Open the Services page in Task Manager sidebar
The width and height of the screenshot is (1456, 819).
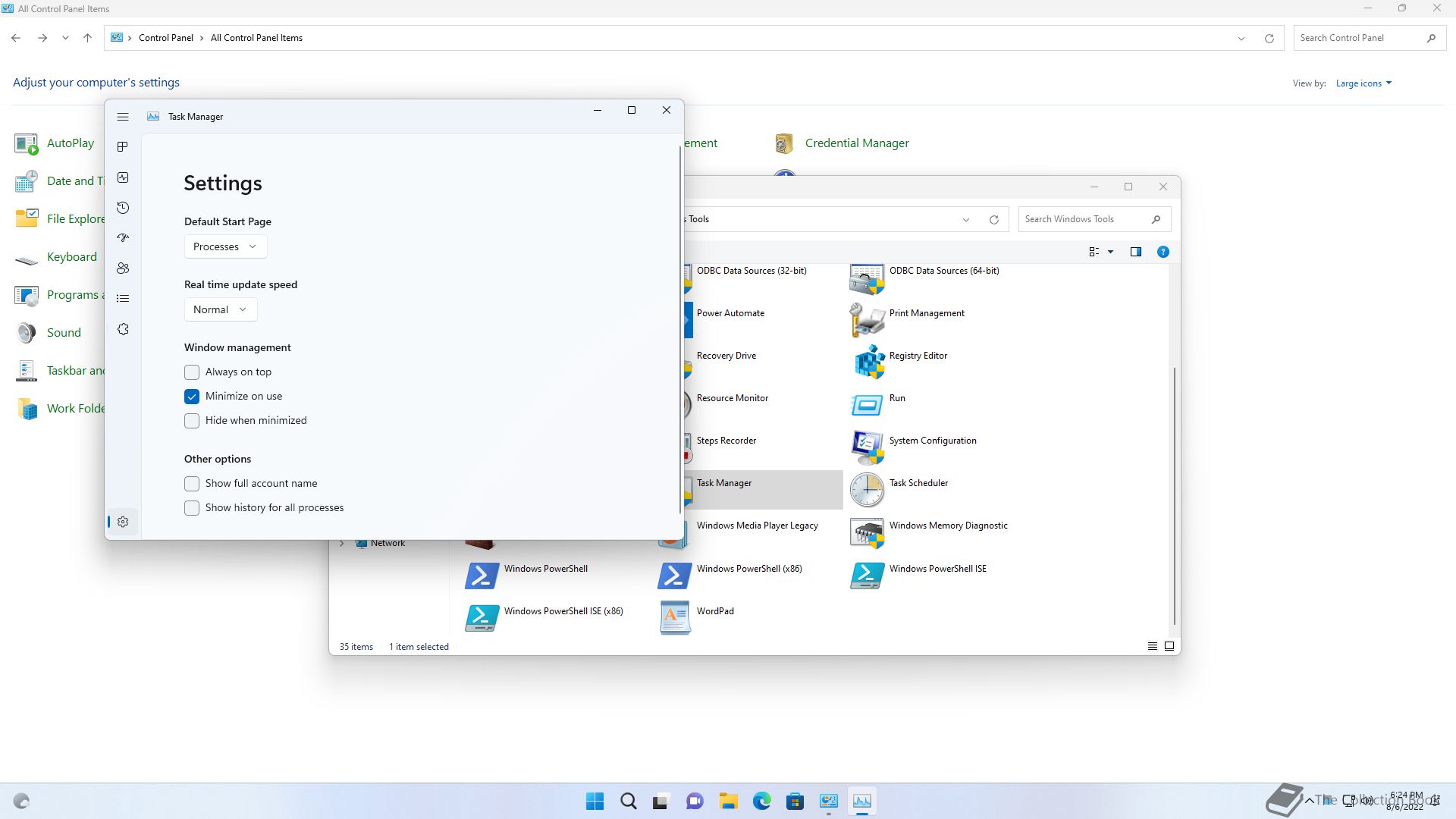[x=123, y=329]
